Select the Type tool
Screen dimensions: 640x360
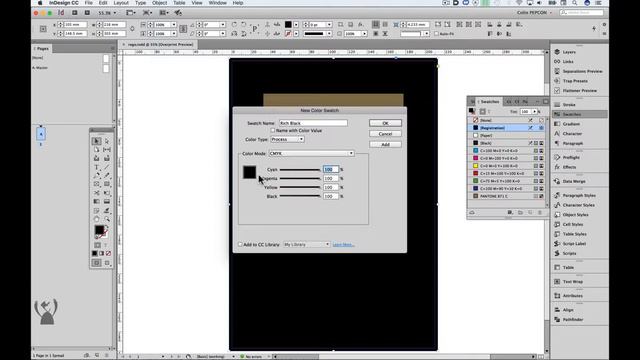[x=97, y=167]
